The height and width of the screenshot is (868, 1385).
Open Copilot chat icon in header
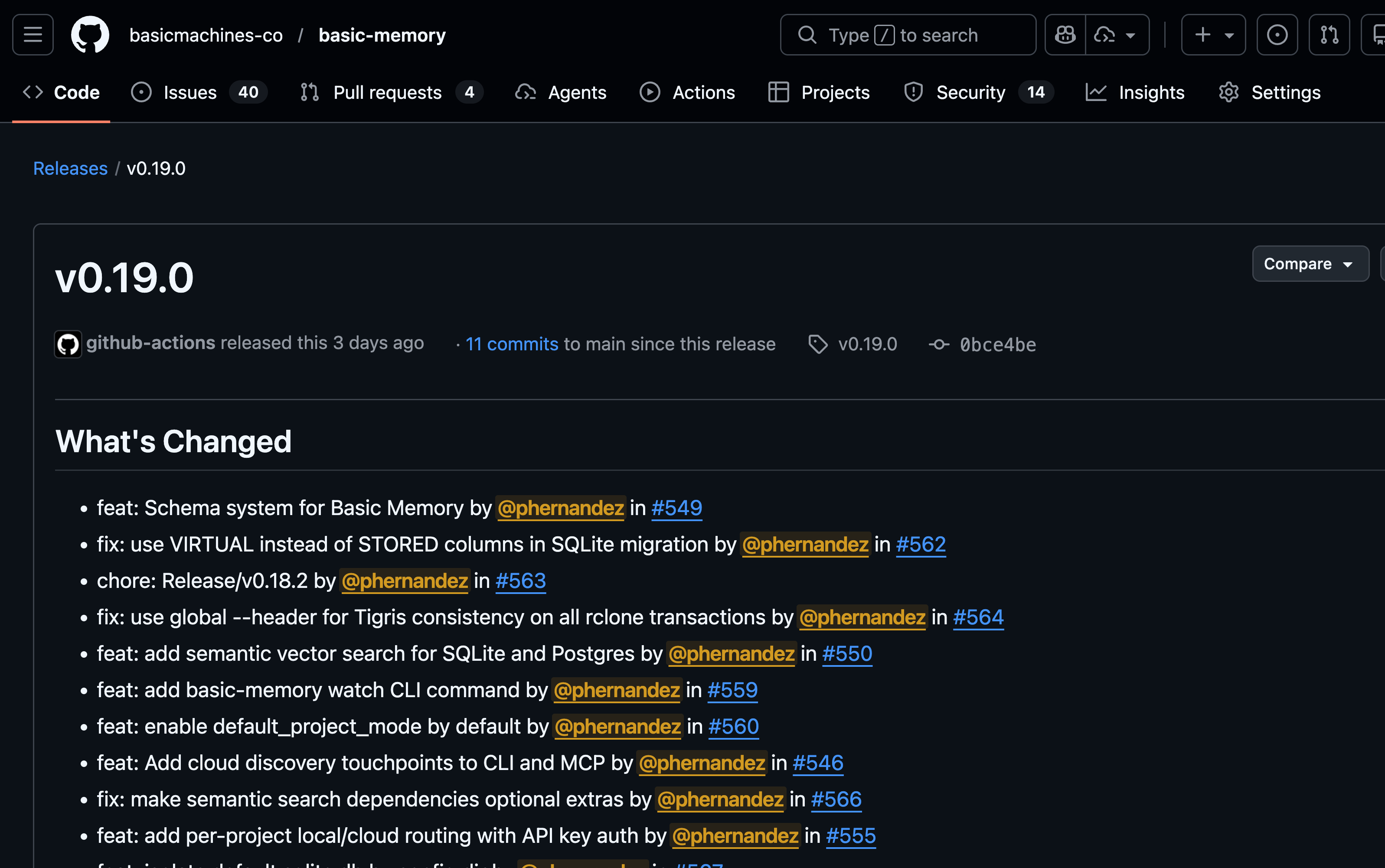pyautogui.click(x=1065, y=35)
